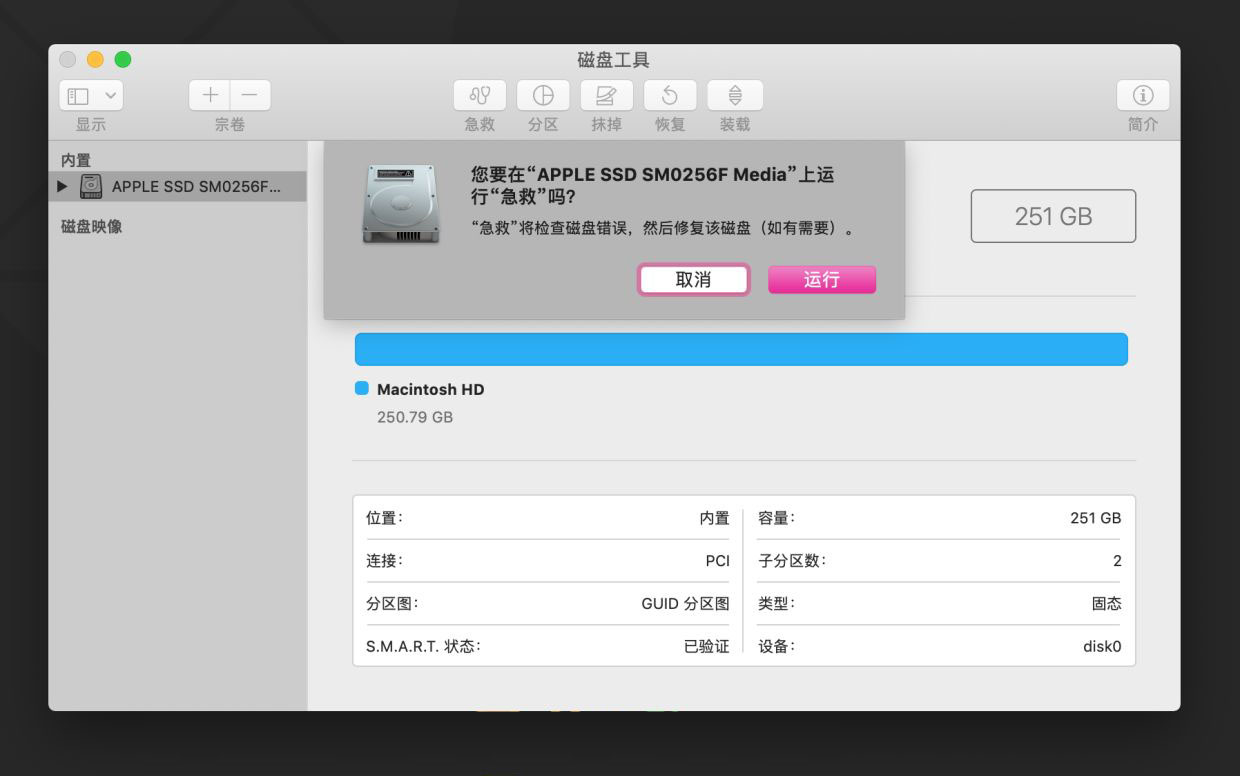Open the Info (简介) panel icon
This screenshot has height=776, width=1240.
click(x=1143, y=95)
